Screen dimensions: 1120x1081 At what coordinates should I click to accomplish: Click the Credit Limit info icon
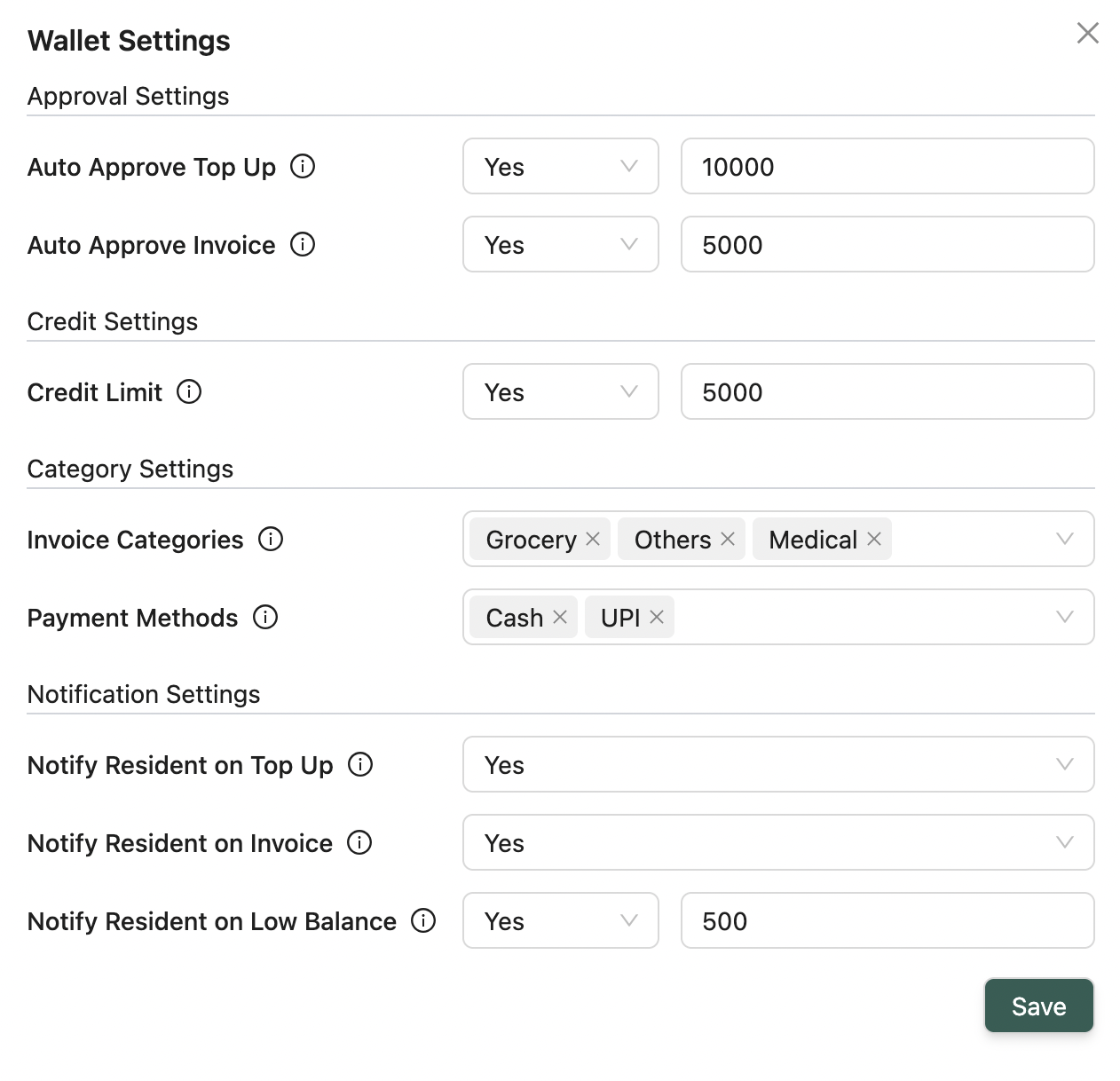coord(189,391)
